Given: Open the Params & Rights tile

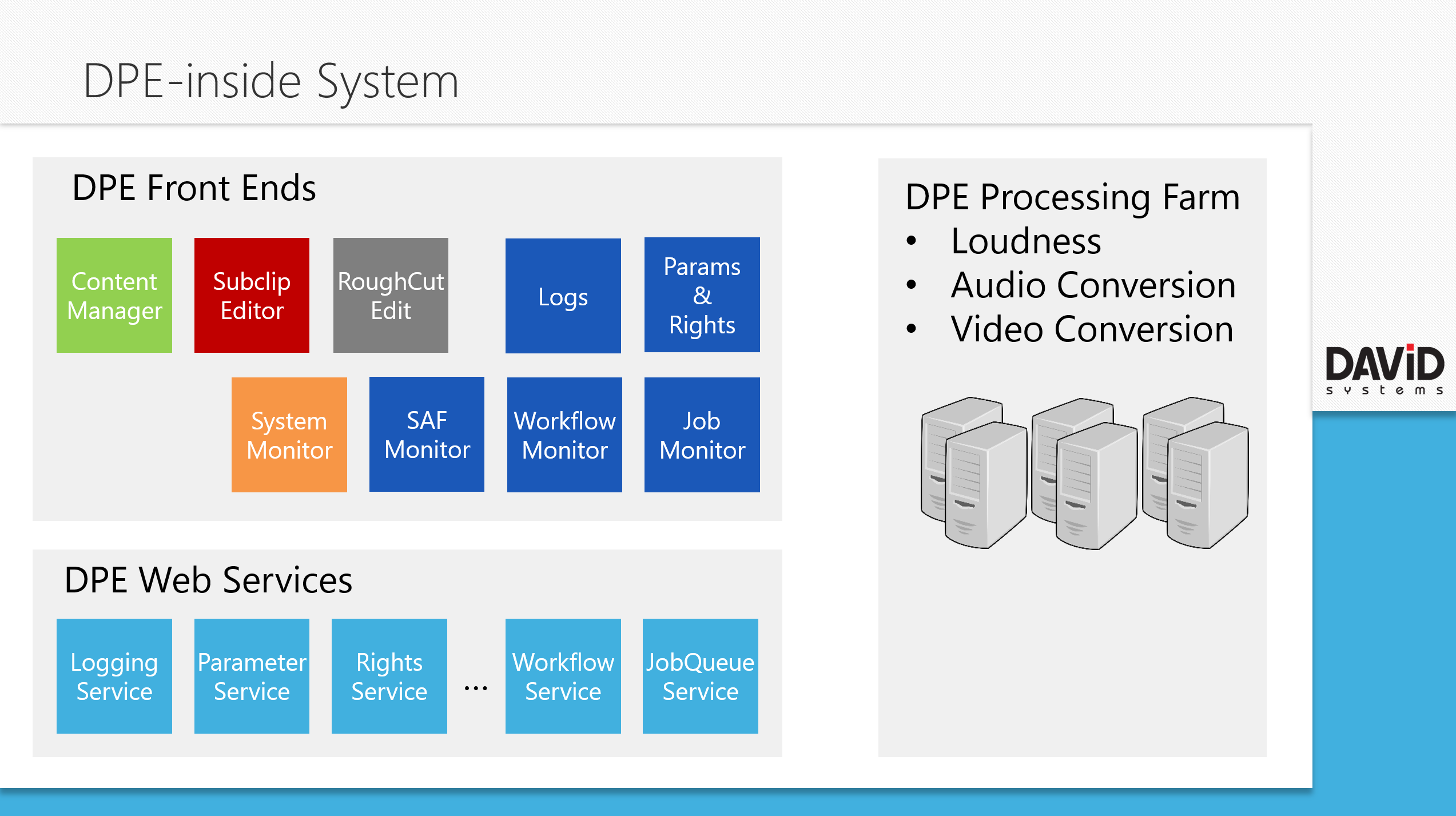Looking at the screenshot, I should [x=702, y=295].
